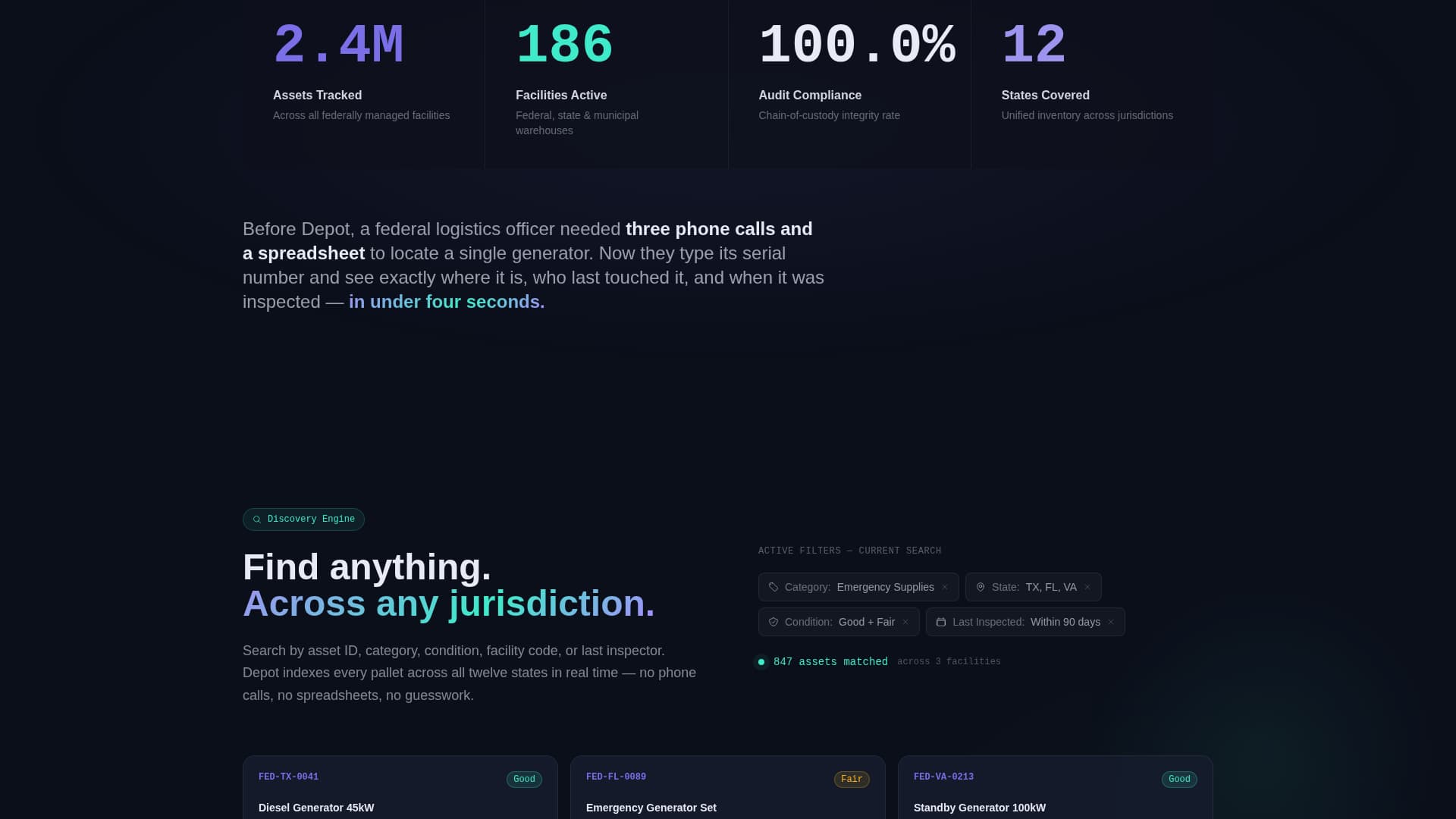Image resolution: width=1456 pixels, height=819 pixels.
Task: Open the FED-VA-0213 asset ID
Action: 943,777
